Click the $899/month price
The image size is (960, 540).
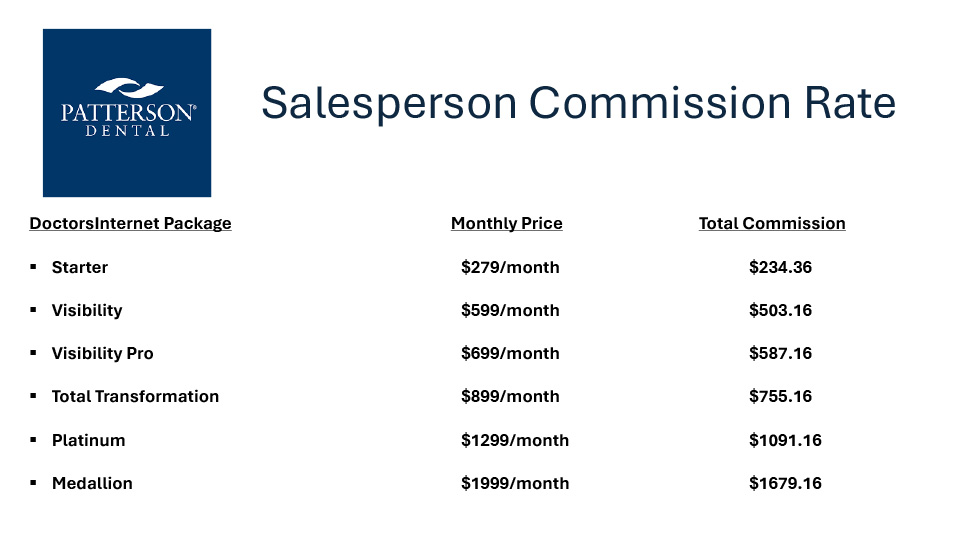click(x=510, y=396)
